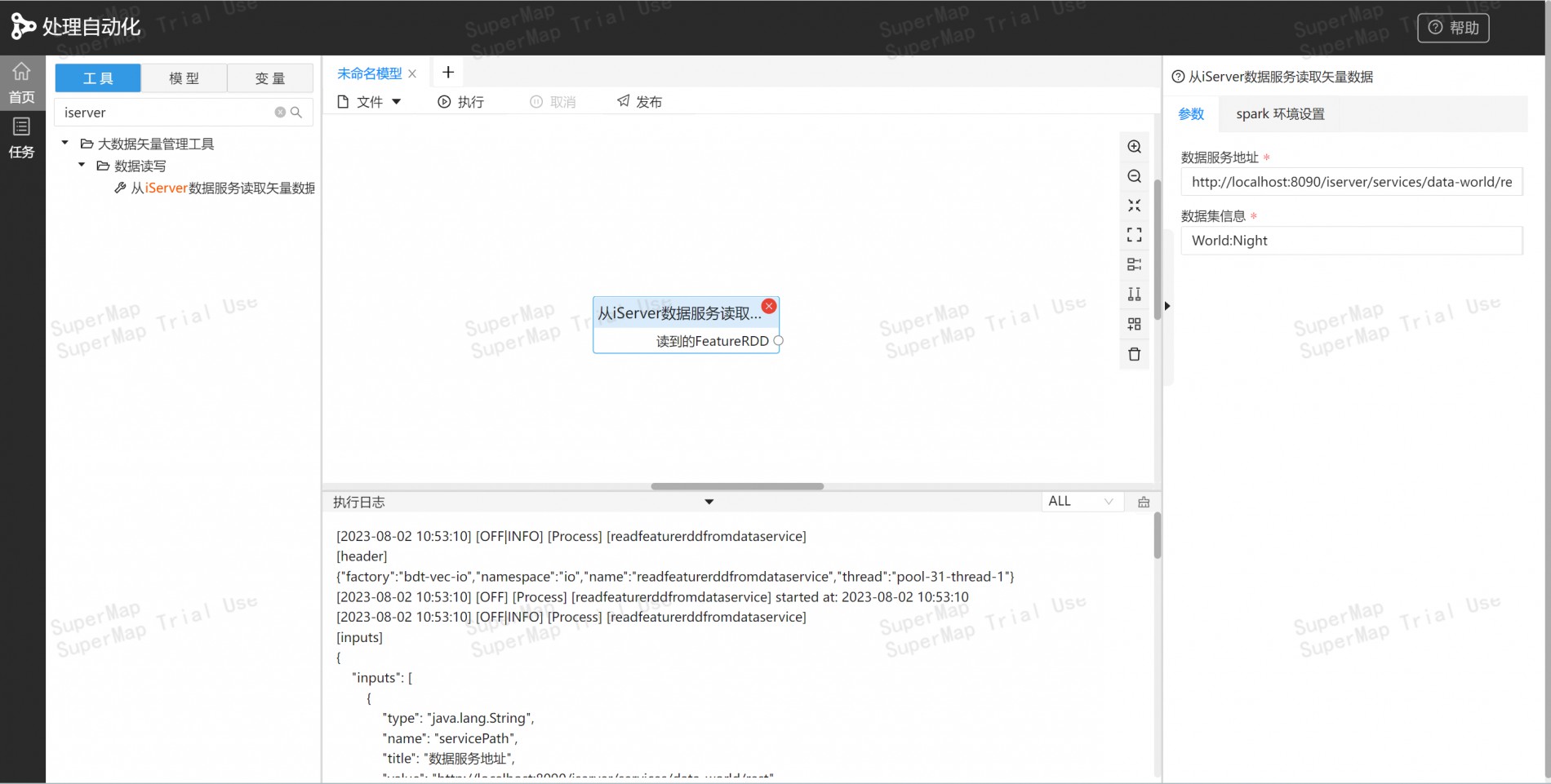The height and width of the screenshot is (784, 1551).
Task: Click the 取消 cancel button
Action: tap(553, 102)
